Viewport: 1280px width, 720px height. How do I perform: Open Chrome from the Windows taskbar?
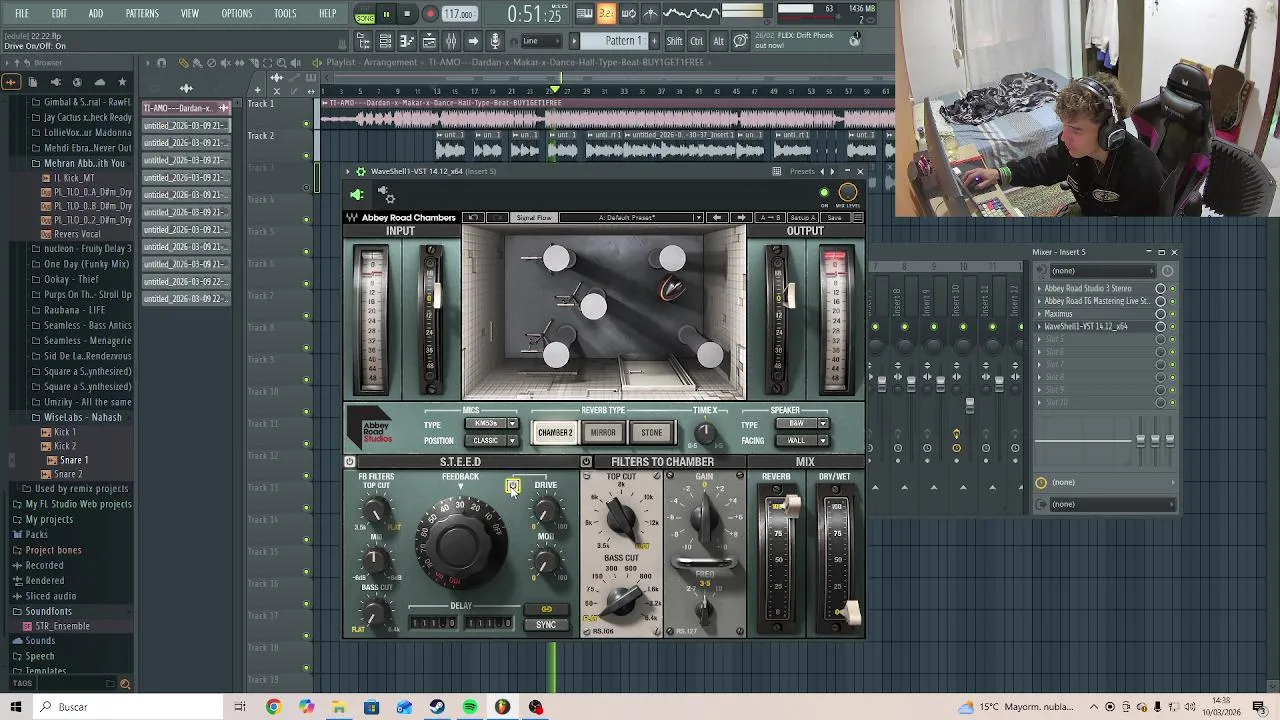pyautogui.click(x=273, y=707)
